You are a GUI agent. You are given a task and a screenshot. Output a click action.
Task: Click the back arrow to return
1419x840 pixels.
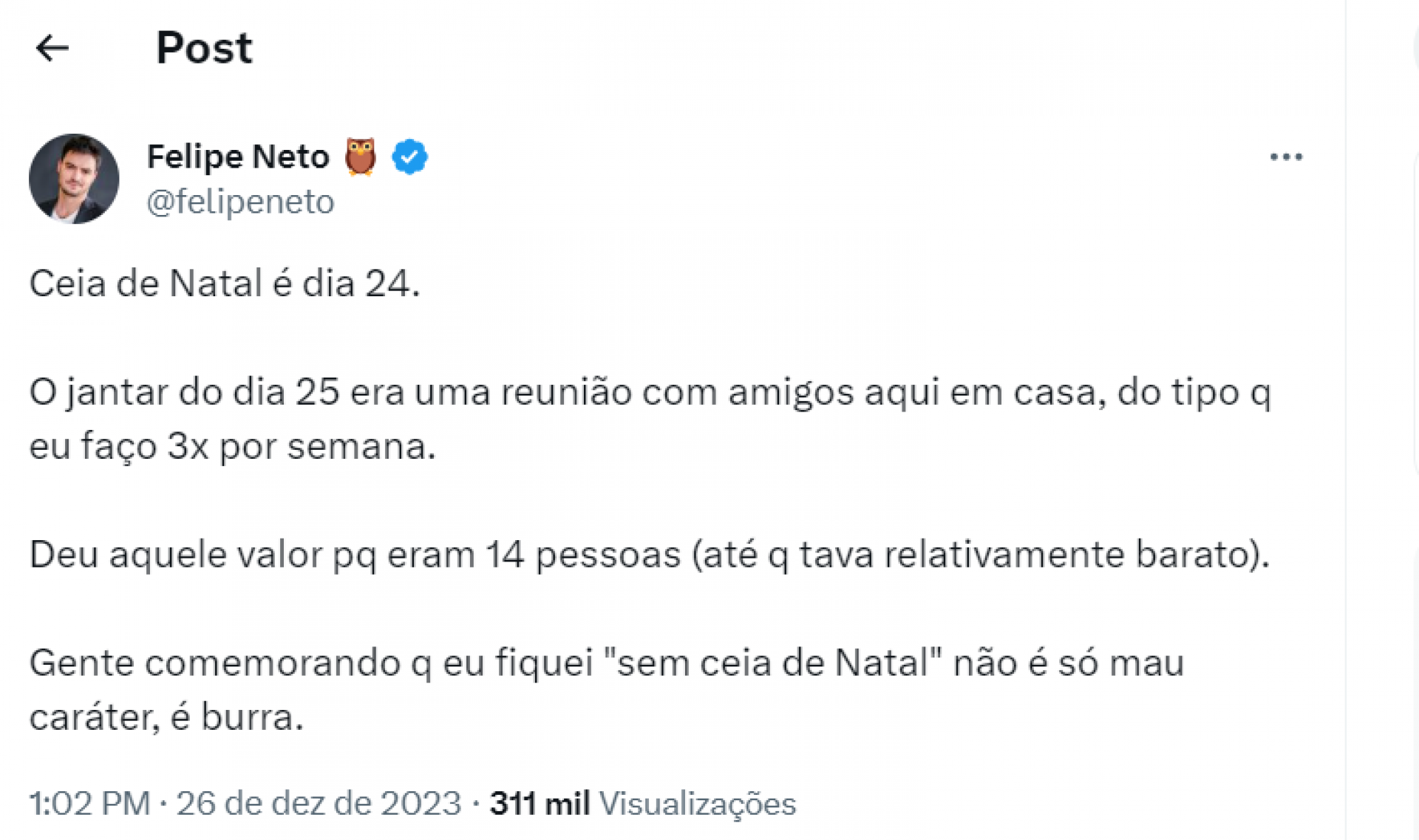[x=52, y=47]
